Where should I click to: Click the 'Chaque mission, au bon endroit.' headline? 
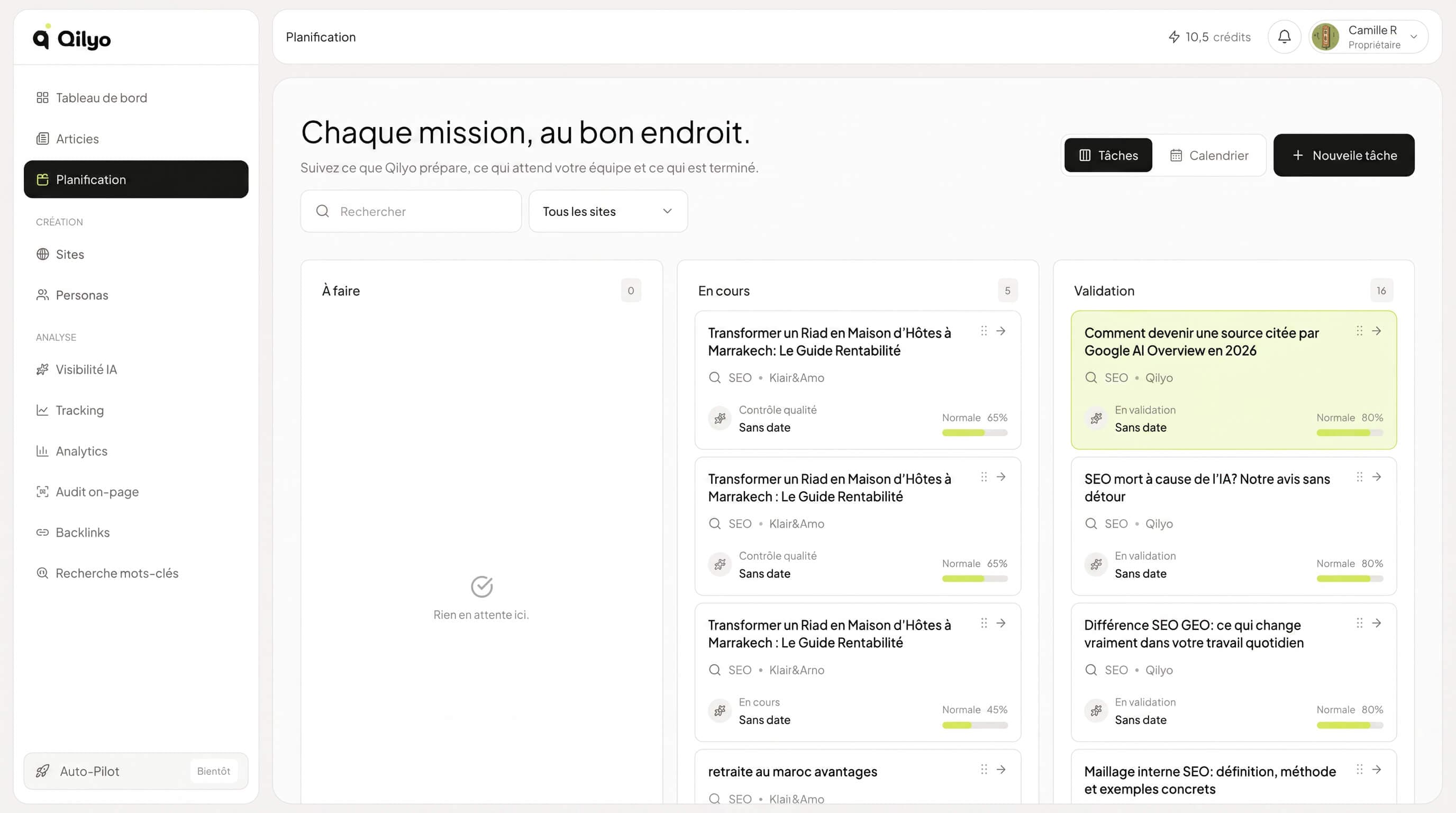coord(526,132)
